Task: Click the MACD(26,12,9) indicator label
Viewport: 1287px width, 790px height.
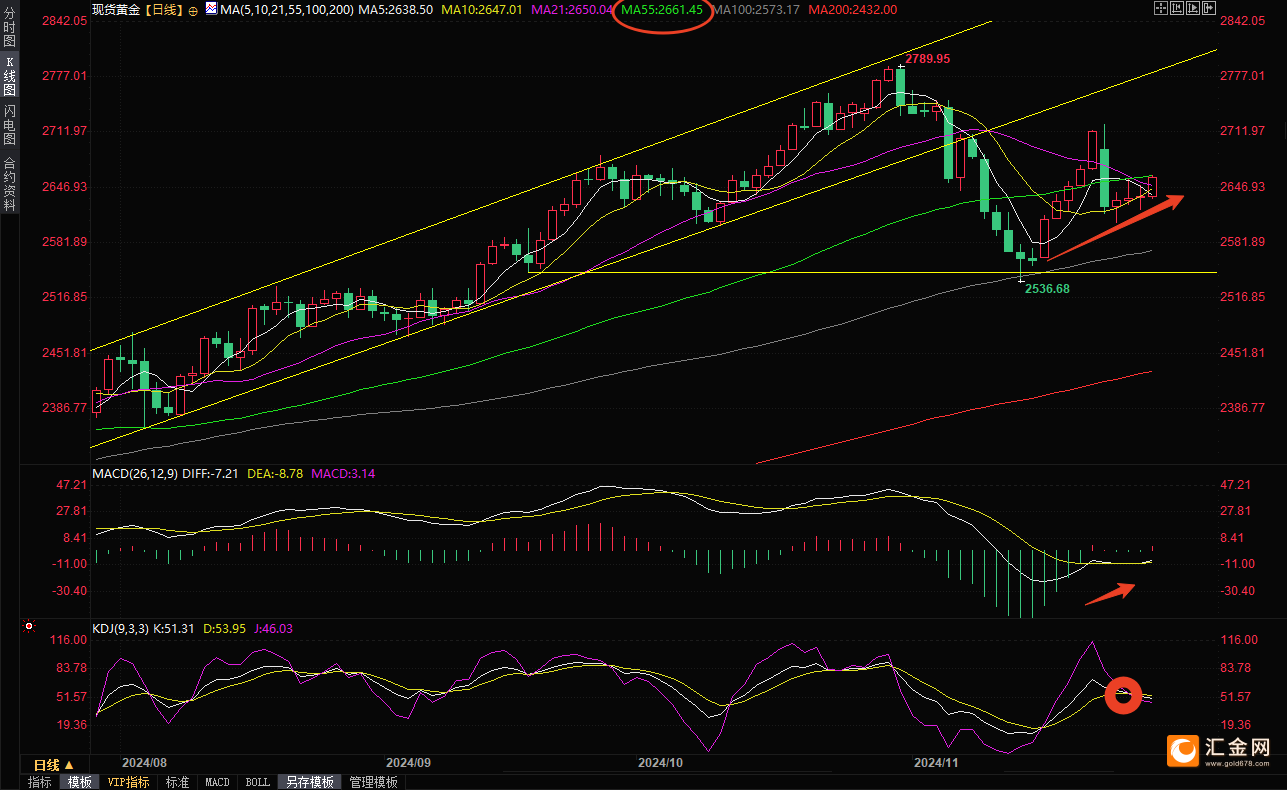Action: [135, 473]
